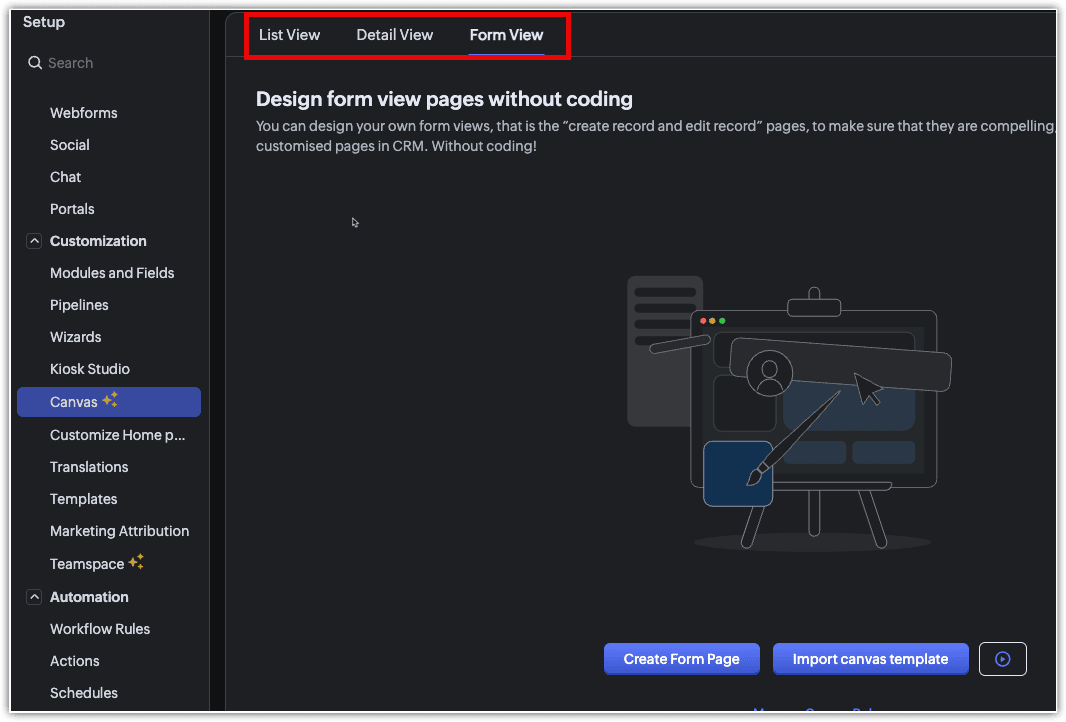Focus the Setup search field
Screen dimensions: 1066x722
110,63
